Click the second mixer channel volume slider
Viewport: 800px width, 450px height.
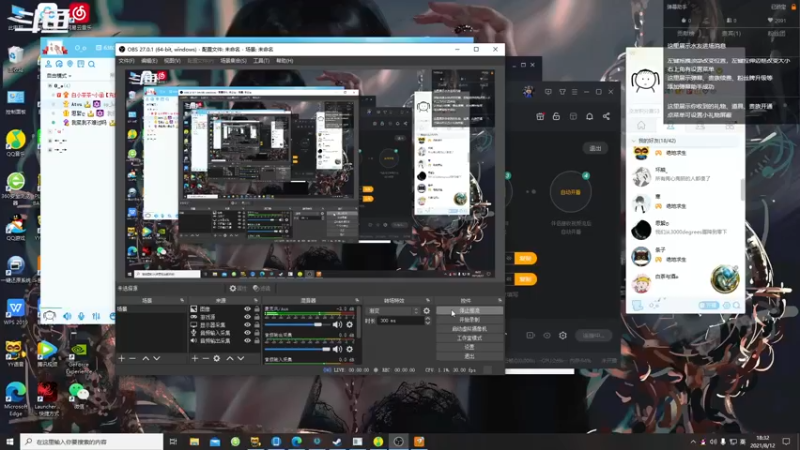coord(297,349)
